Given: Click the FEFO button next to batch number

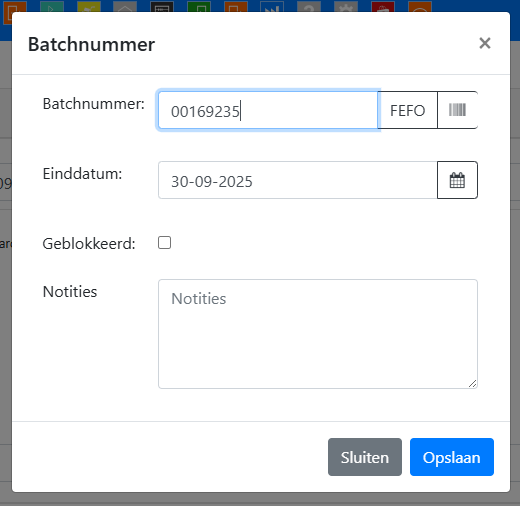Looking at the screenshot, I should click(x=407, y=110).
